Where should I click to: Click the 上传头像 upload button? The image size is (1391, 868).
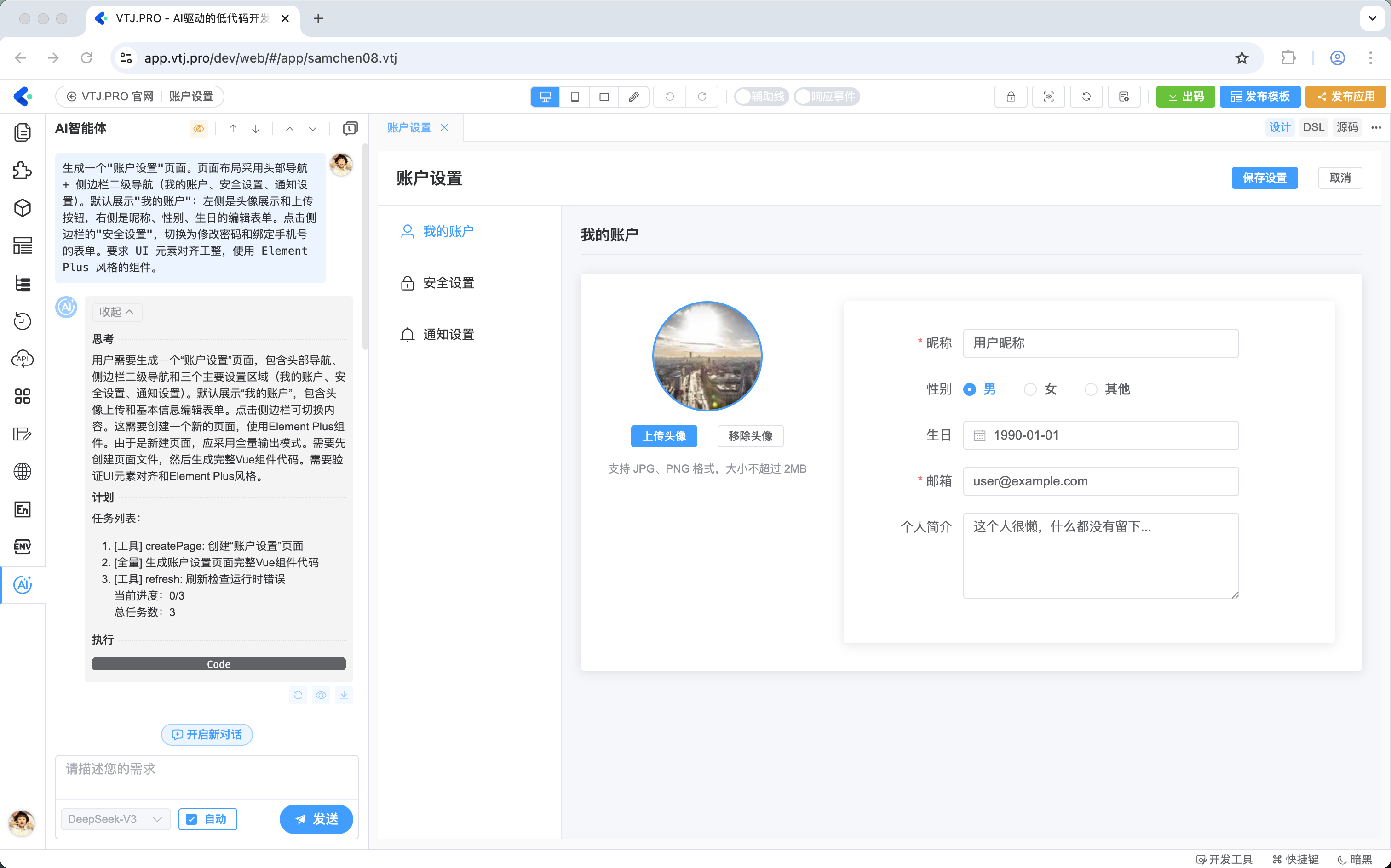tap(663, 436)
